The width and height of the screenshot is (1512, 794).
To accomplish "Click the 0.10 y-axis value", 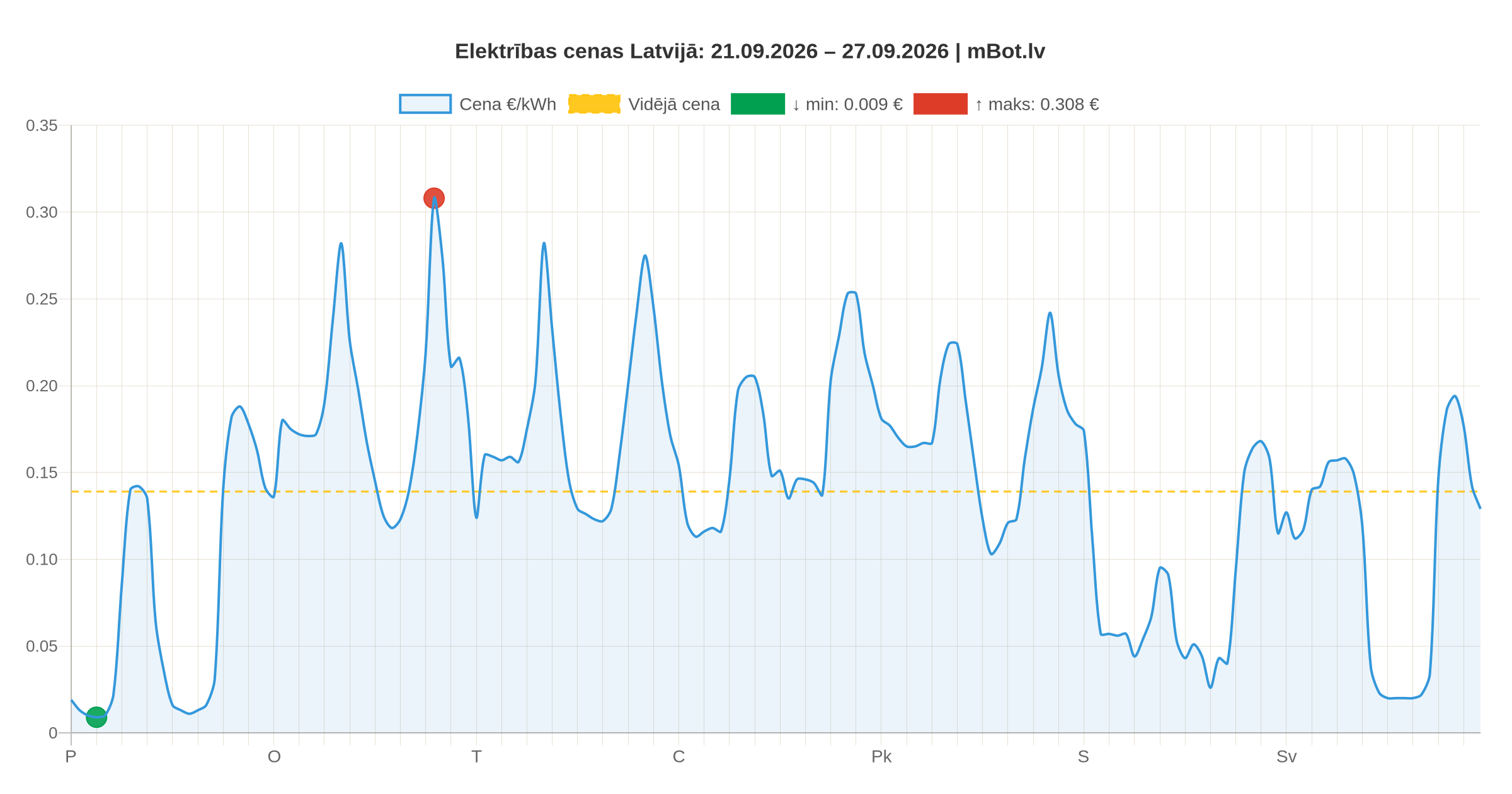I will coord(42,560).
